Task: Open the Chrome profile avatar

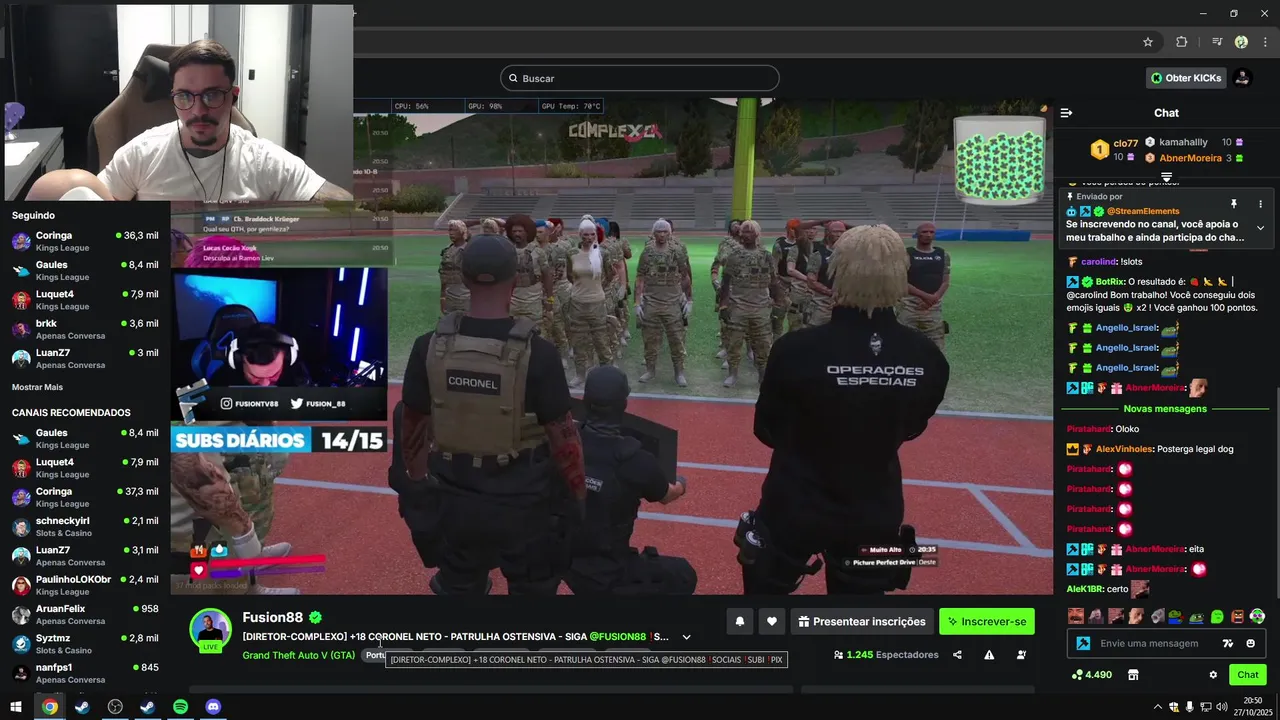Action: pos(1241,42)
